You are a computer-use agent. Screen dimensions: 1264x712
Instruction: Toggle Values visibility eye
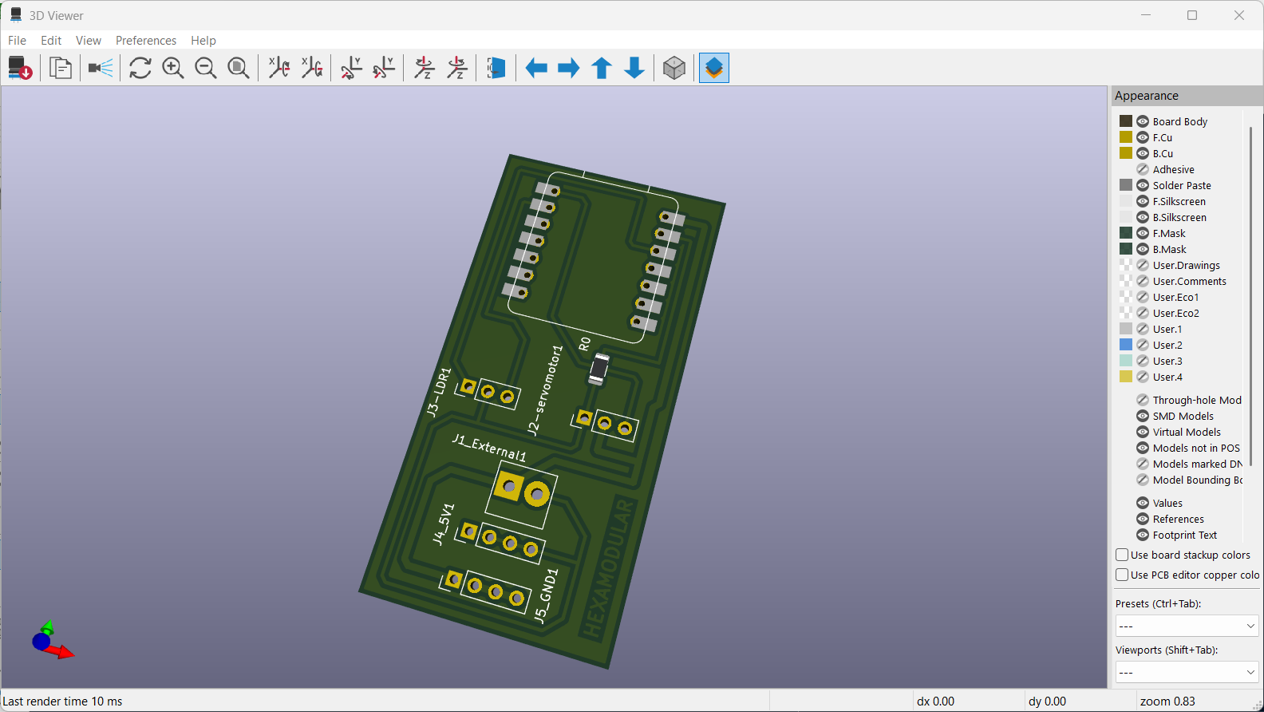pos(1143,503)
